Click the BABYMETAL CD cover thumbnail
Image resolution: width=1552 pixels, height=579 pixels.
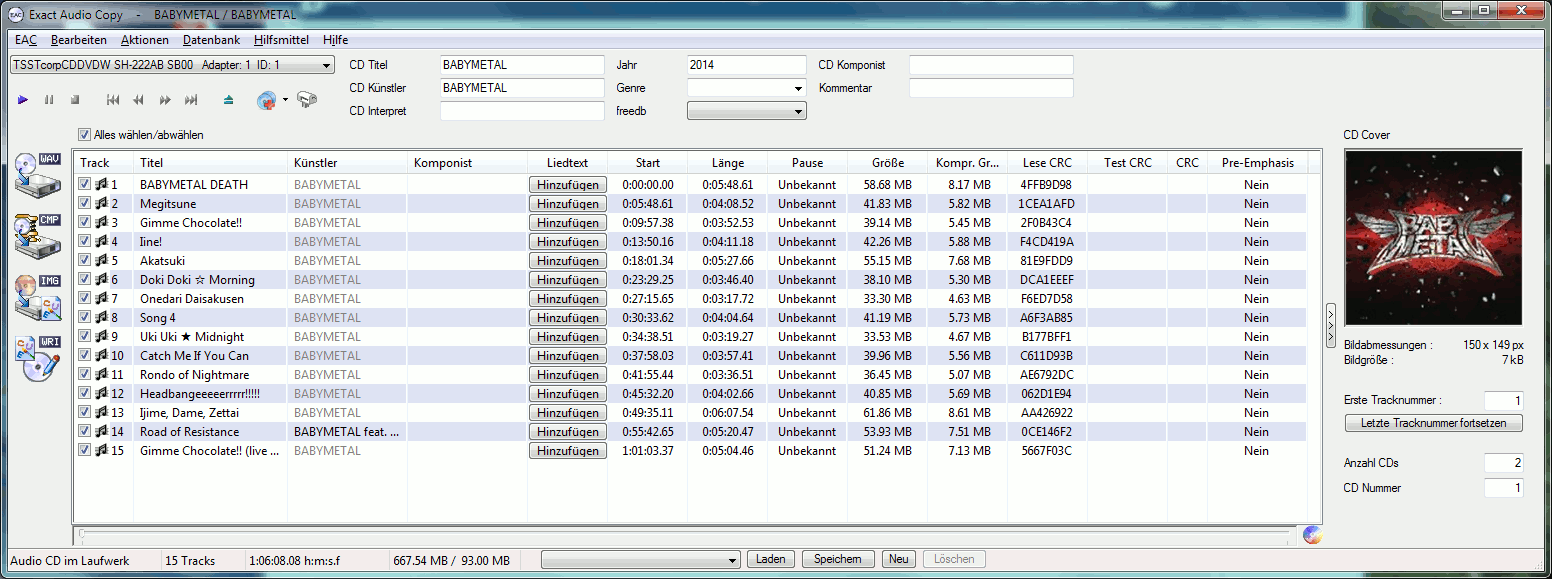click(x=1433, y=237)
